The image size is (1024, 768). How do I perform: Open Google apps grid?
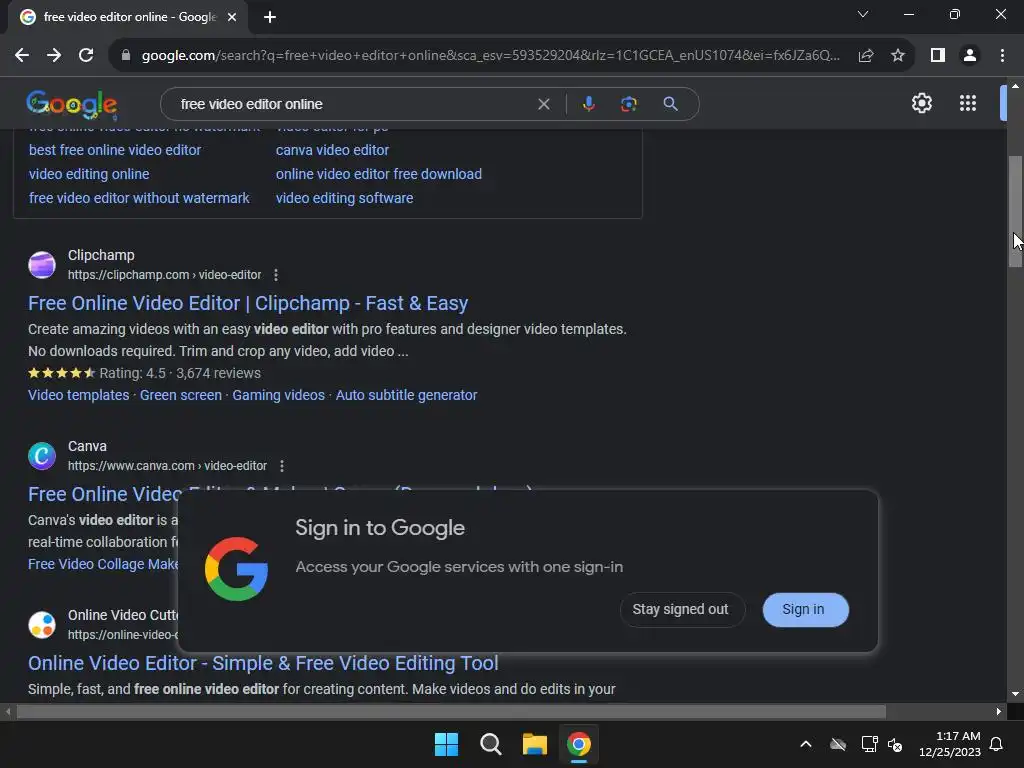click(968, 103)
